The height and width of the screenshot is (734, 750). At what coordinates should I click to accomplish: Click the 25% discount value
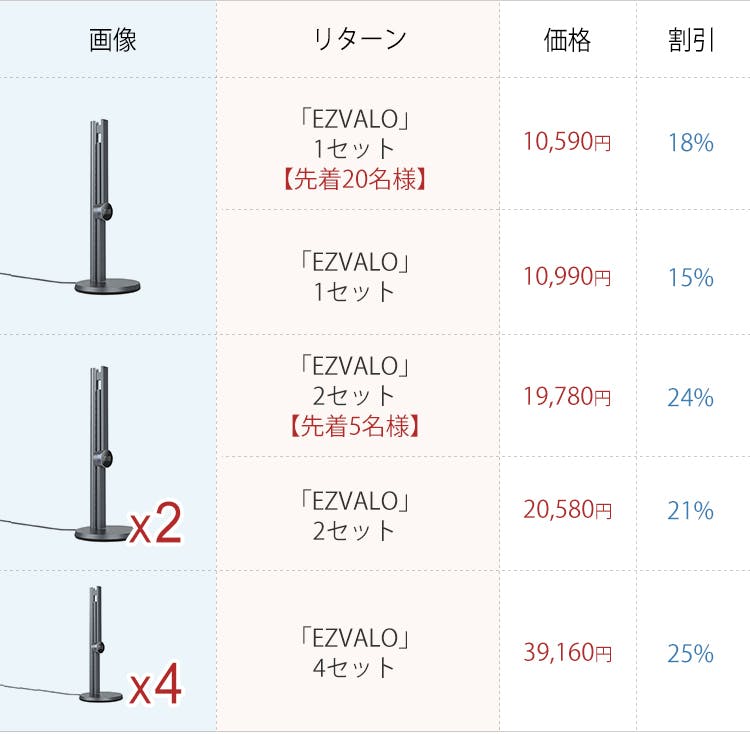coord(691,654)
